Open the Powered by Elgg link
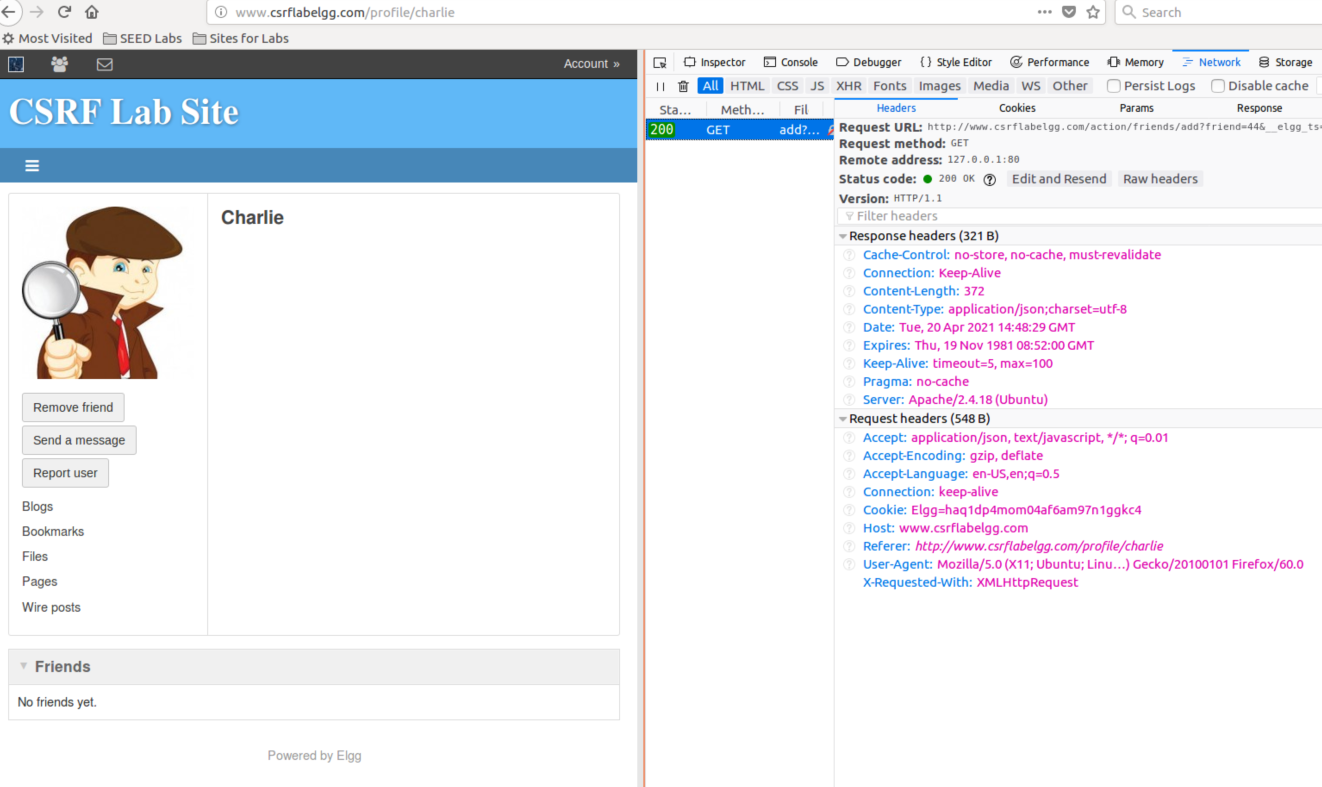 coord(314,756)
